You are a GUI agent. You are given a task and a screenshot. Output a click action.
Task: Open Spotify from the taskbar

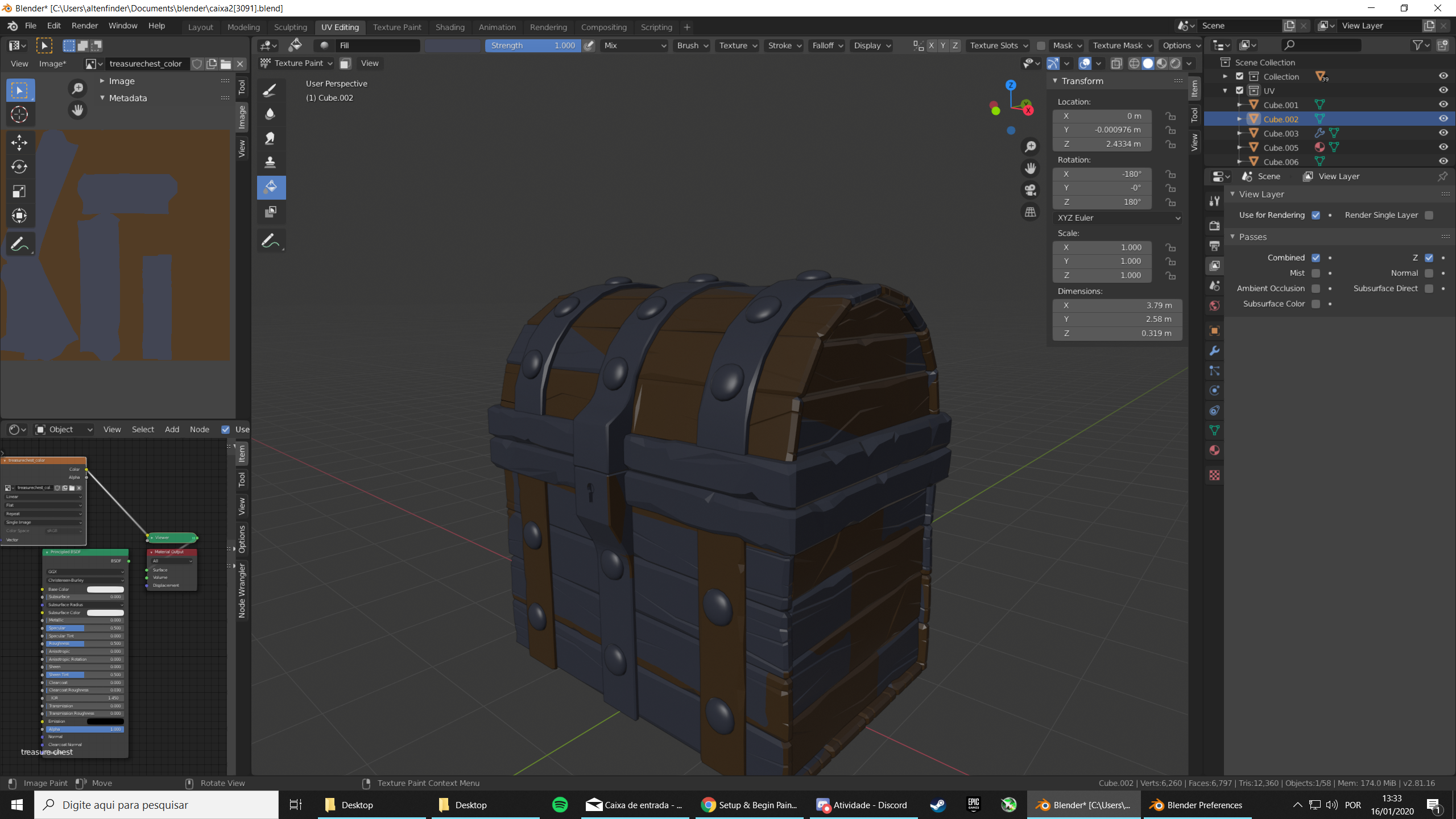click(x=560, y=804)
